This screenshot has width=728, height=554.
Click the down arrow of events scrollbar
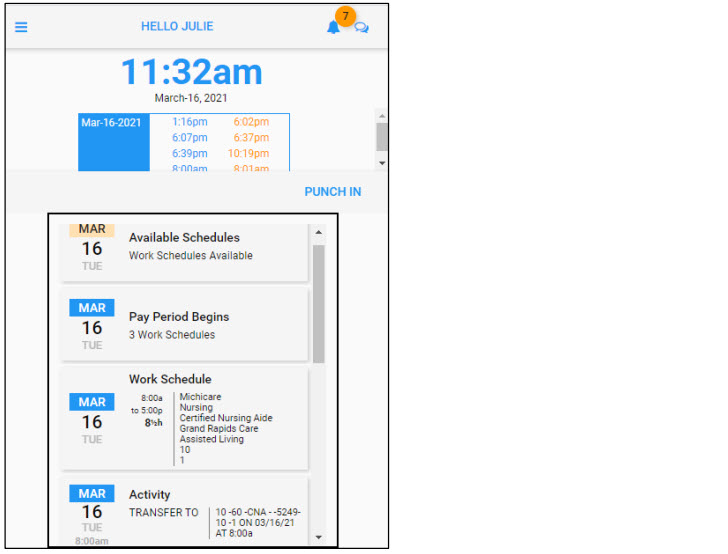point(319,537)
